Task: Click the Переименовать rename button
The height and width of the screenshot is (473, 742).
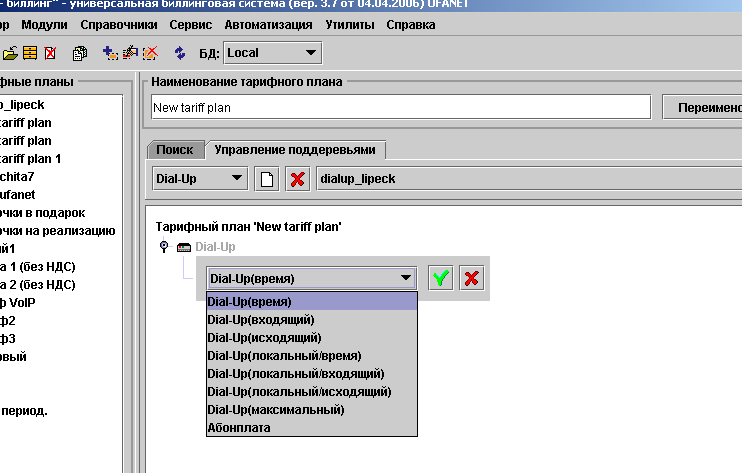Action: coord(704,107)
